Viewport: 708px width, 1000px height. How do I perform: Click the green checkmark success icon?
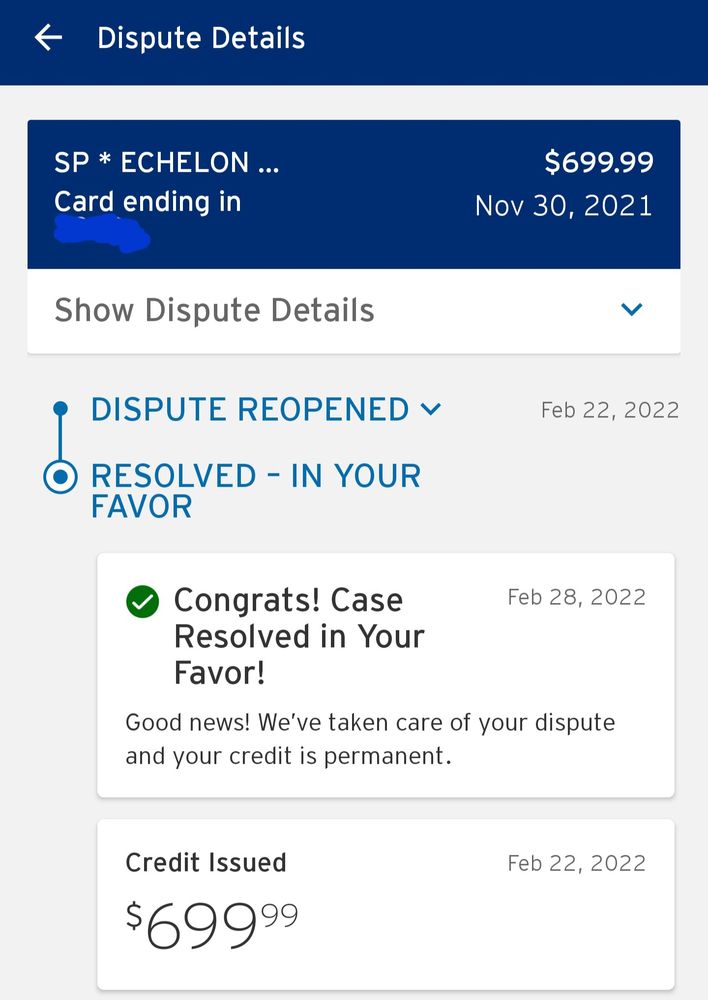coord(142,601)
